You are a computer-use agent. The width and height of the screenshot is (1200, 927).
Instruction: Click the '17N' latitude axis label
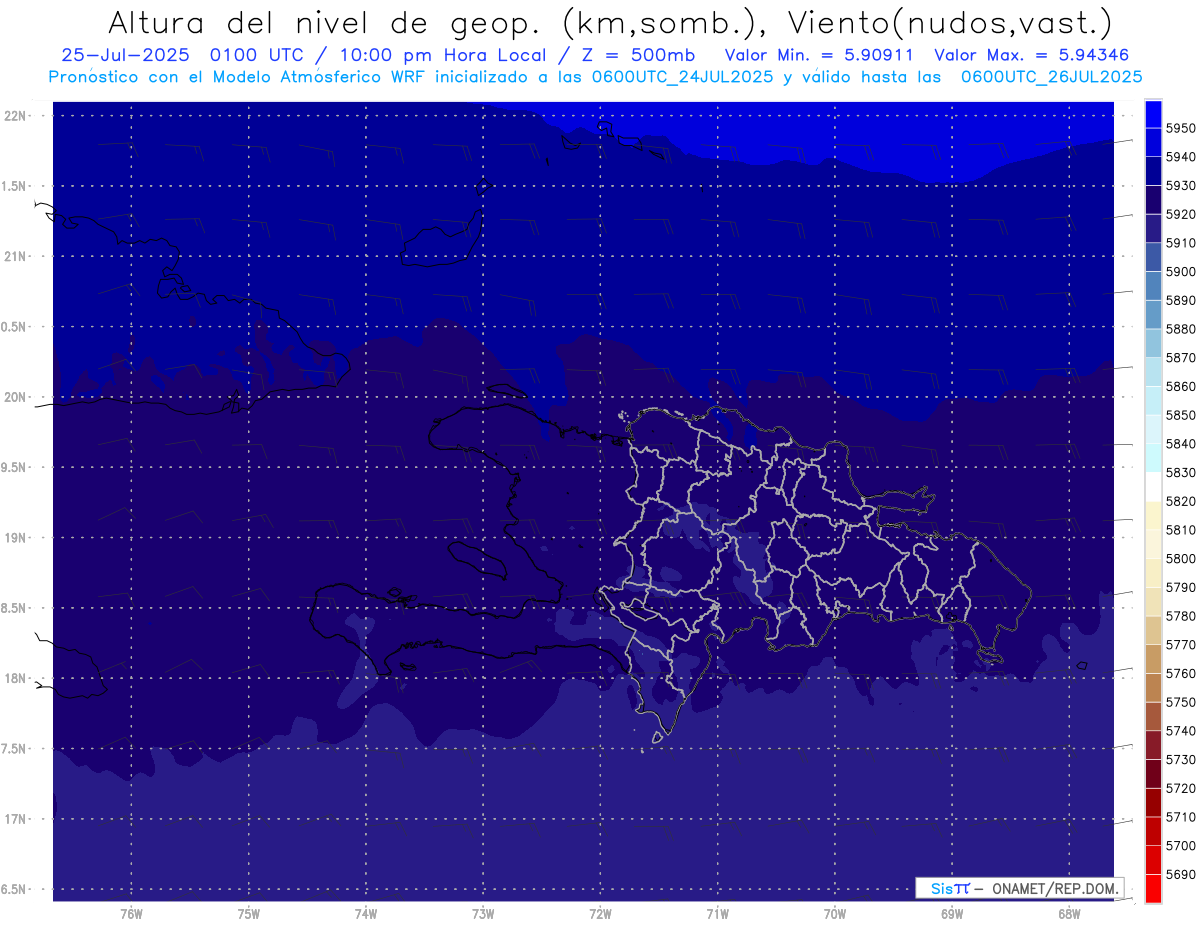16,820
